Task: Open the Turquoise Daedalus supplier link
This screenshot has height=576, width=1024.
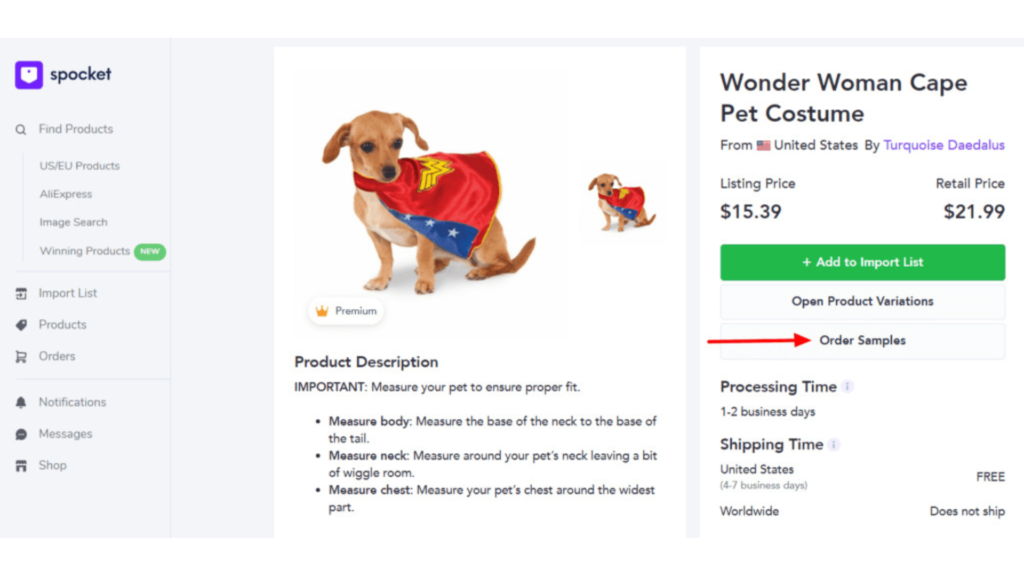Action: (x=944, y=145)
